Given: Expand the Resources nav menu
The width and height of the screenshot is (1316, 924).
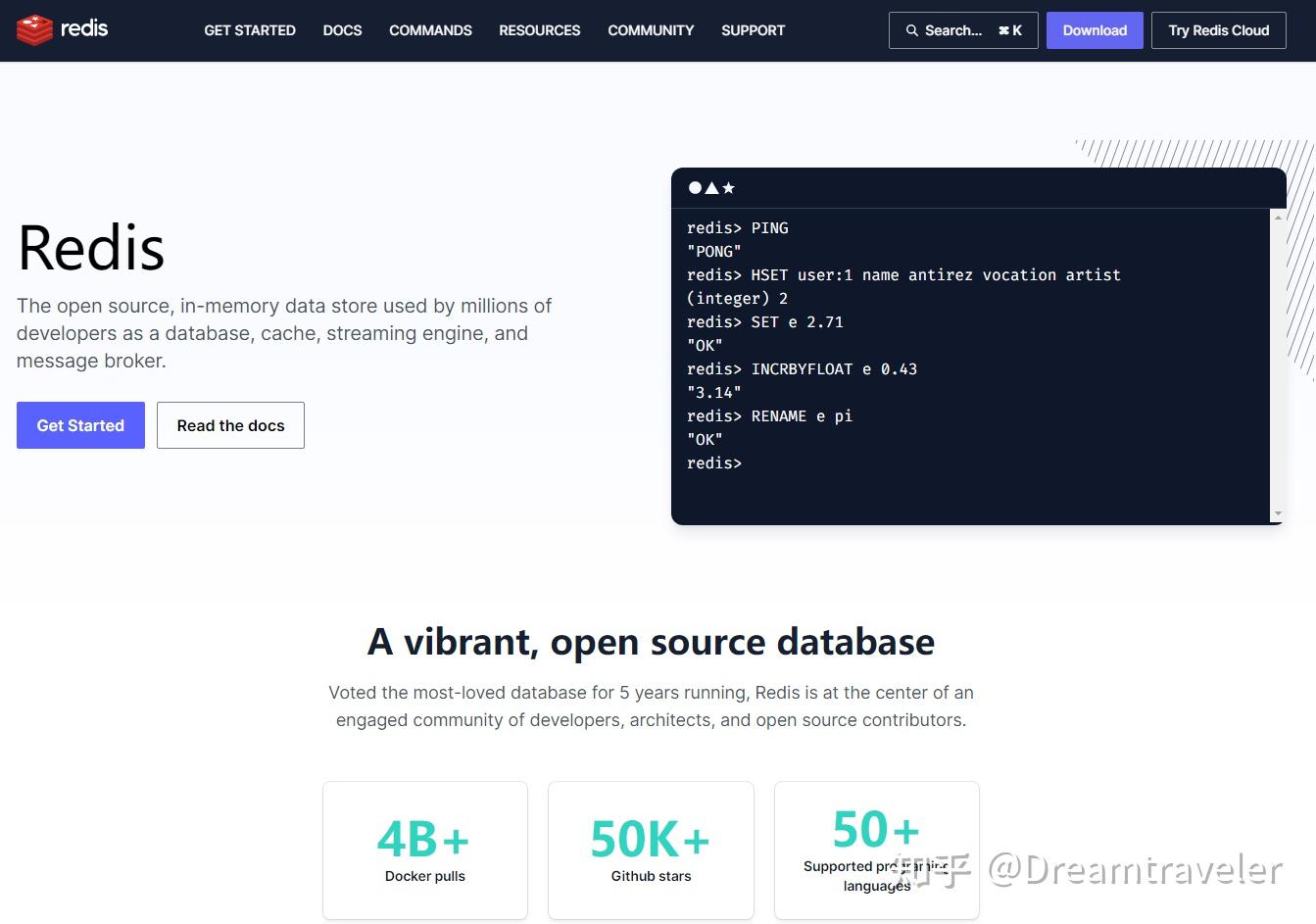Looking at the screenshot, I should tap(539, 30).
